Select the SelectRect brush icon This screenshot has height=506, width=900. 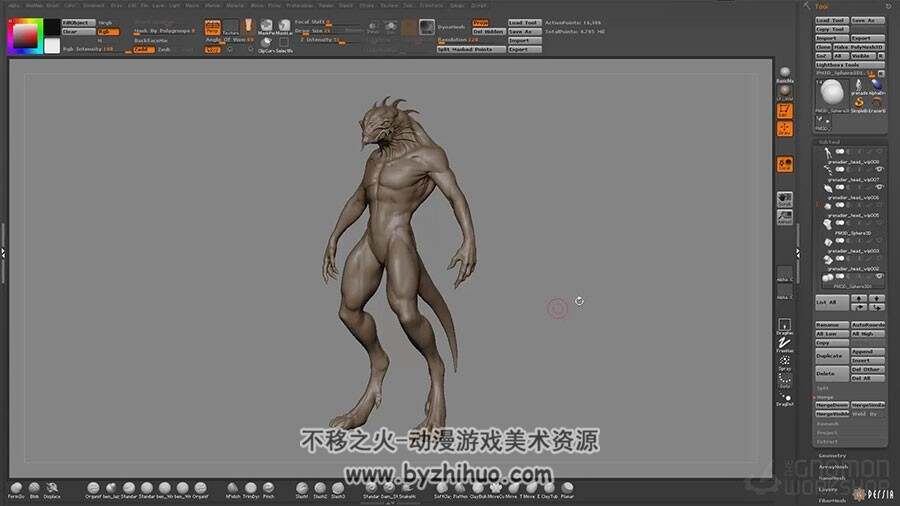point(284,45)
